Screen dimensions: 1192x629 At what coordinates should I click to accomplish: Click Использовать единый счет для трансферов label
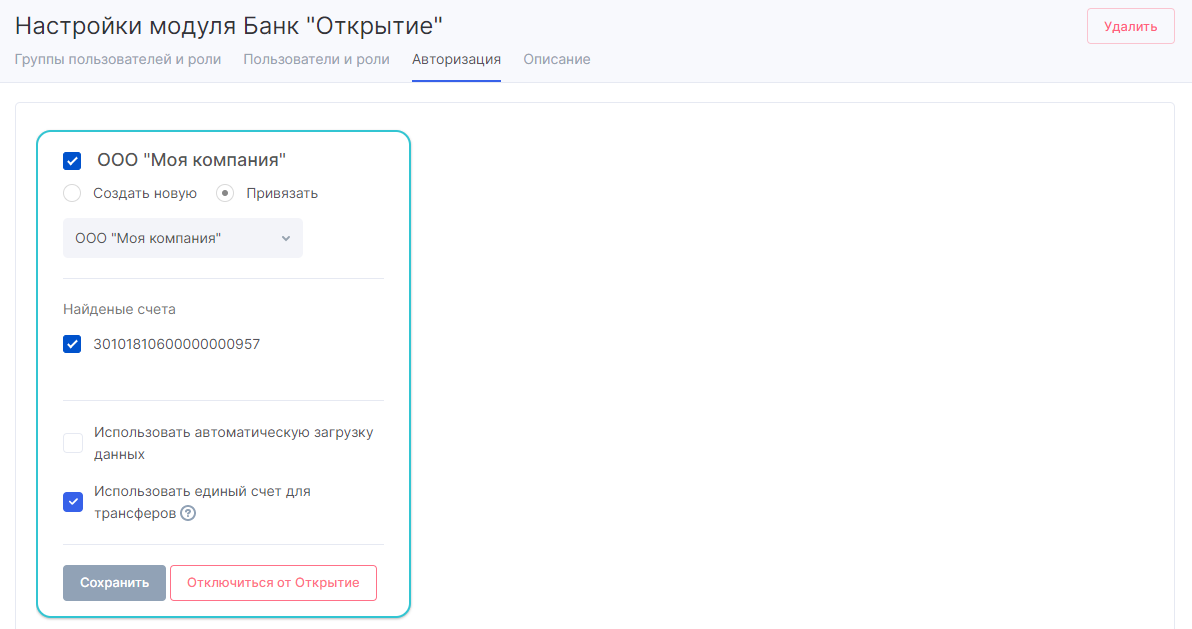202,502
